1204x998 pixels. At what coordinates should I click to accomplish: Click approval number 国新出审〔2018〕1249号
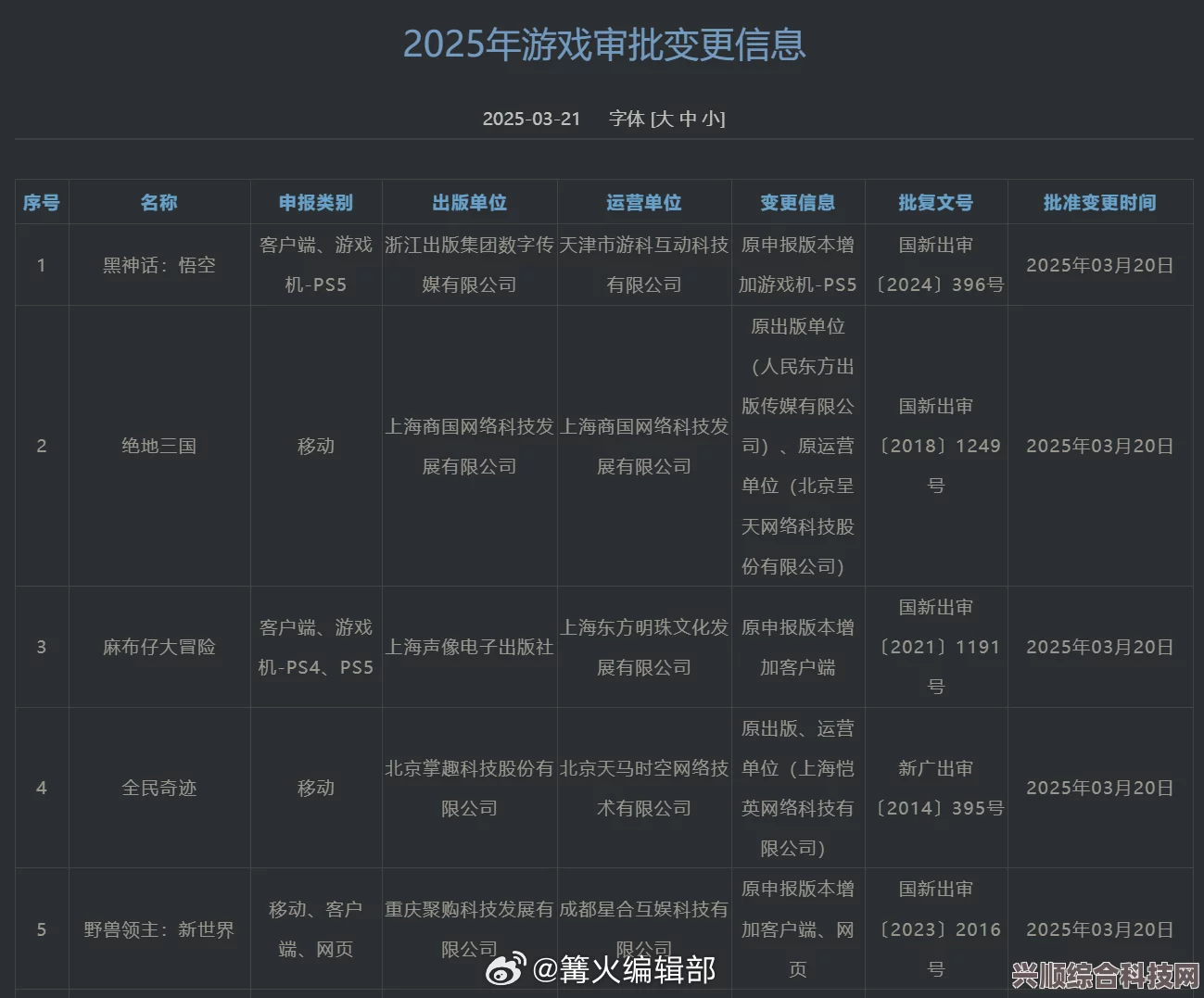pyautogui.click(x=936, y=446)
